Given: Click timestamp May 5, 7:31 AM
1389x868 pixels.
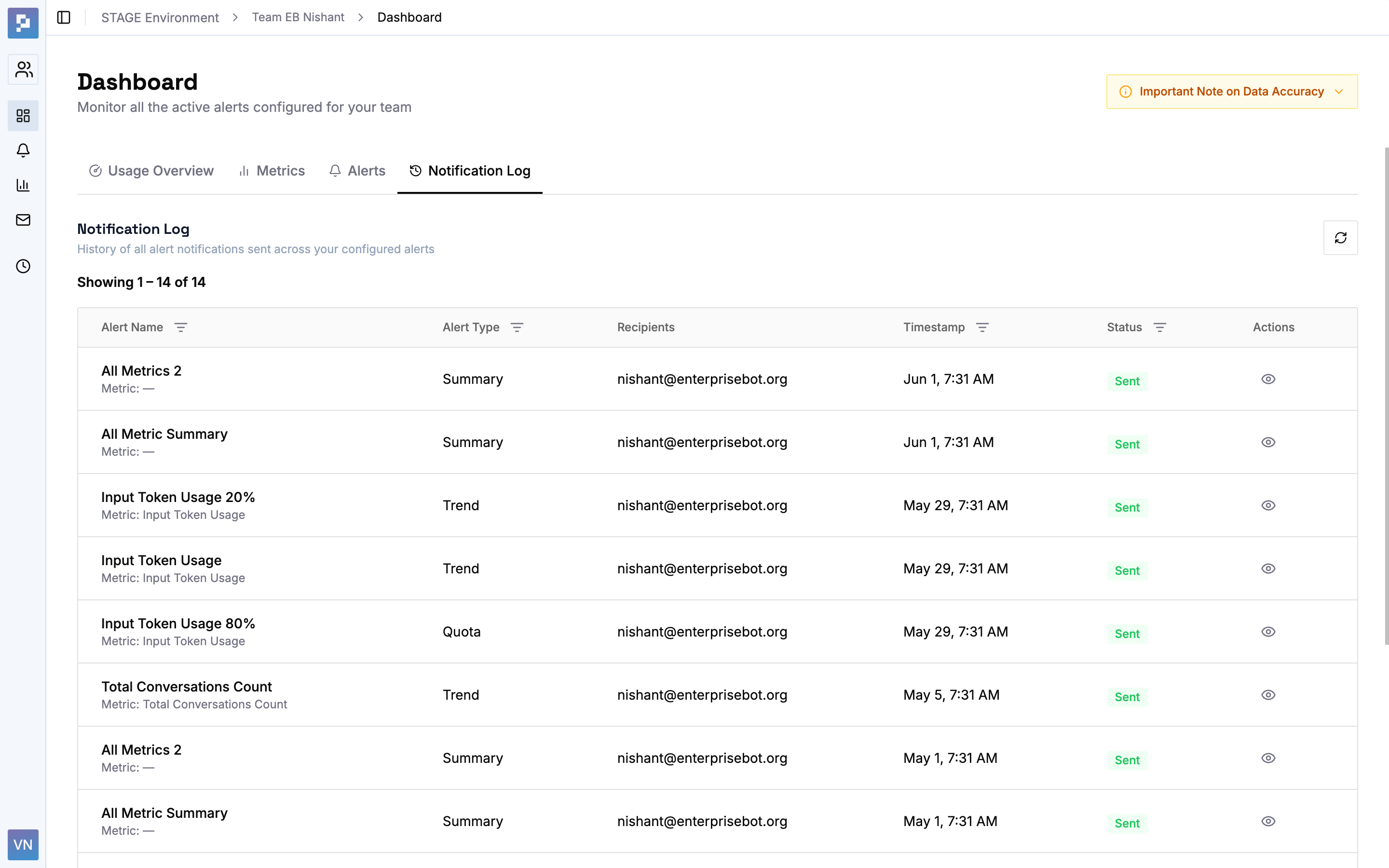Looking at the screenshot, I should (x=951, y=694).
